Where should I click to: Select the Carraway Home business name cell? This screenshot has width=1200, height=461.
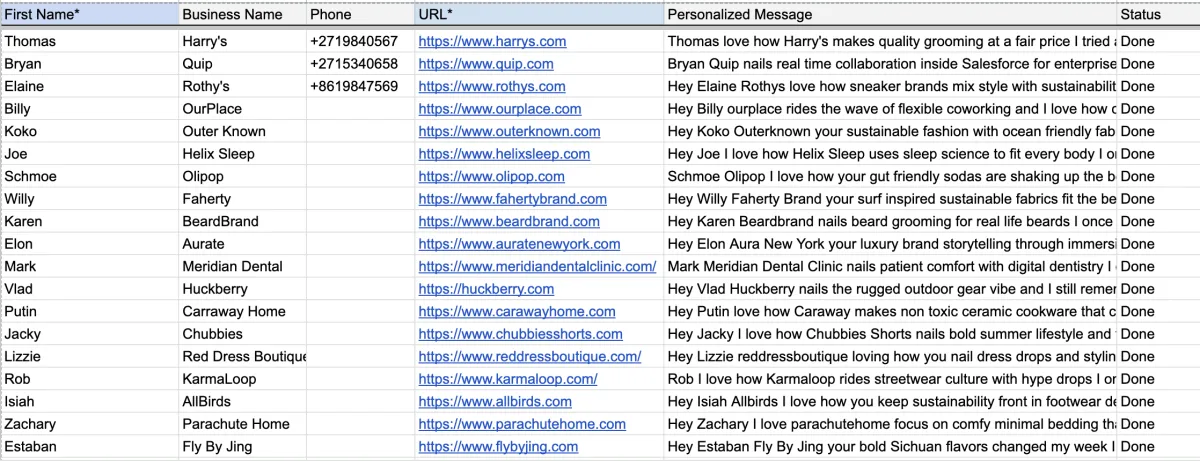click(242, 311)
